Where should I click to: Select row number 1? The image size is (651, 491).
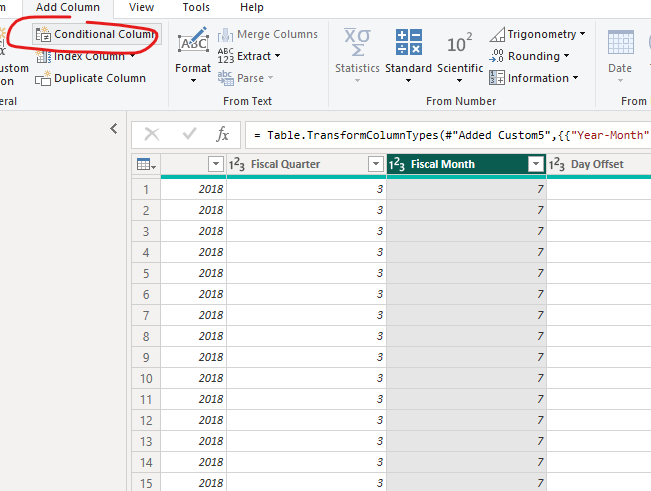point(146,190)
